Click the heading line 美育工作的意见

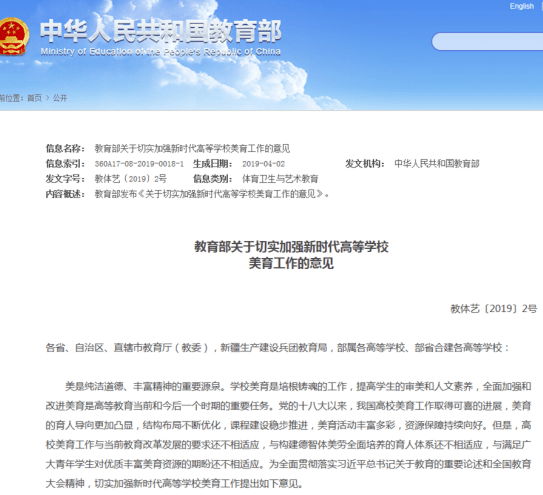pos(291,264)
